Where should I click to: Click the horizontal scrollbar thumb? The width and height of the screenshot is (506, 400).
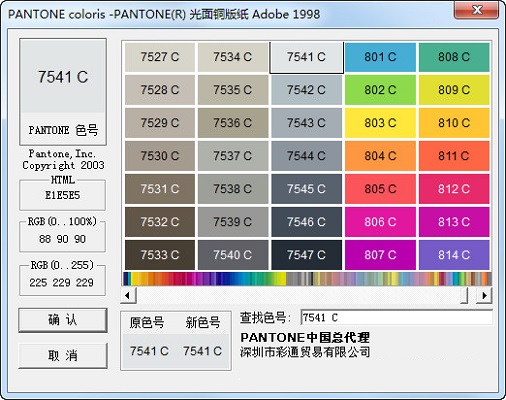point(464,295)
